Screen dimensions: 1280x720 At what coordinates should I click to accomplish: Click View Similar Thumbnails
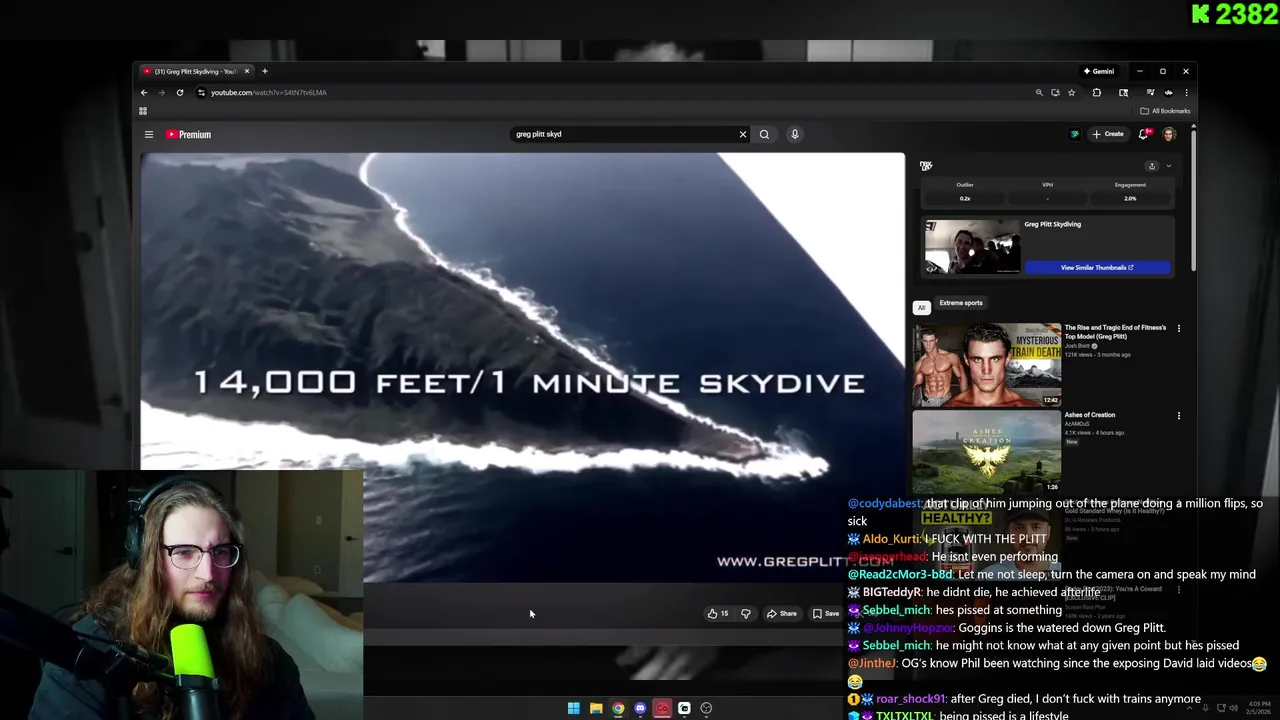point(1097,267)
